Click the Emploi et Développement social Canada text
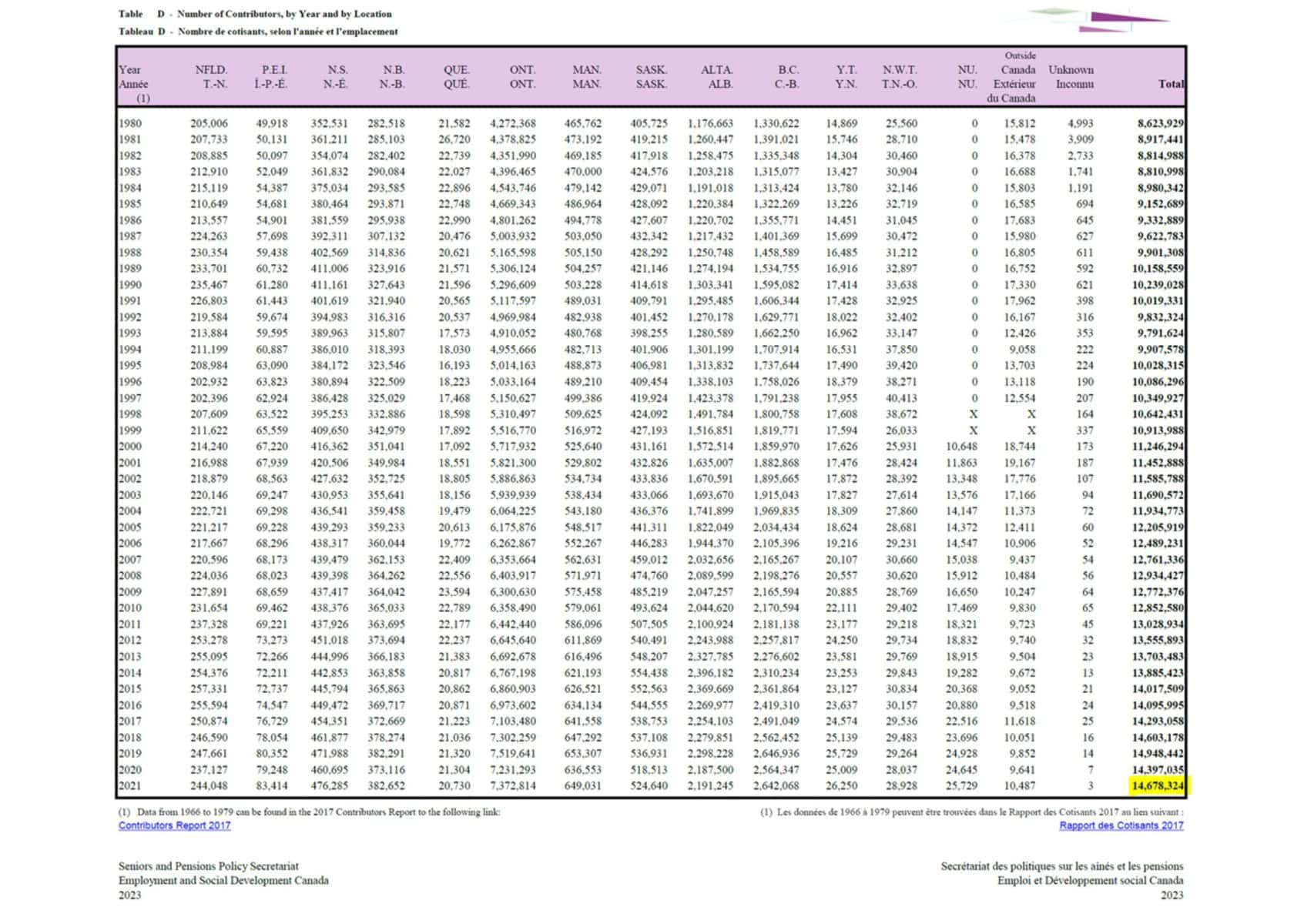This screenshot has height=924, width=1294. [1090, 880]
